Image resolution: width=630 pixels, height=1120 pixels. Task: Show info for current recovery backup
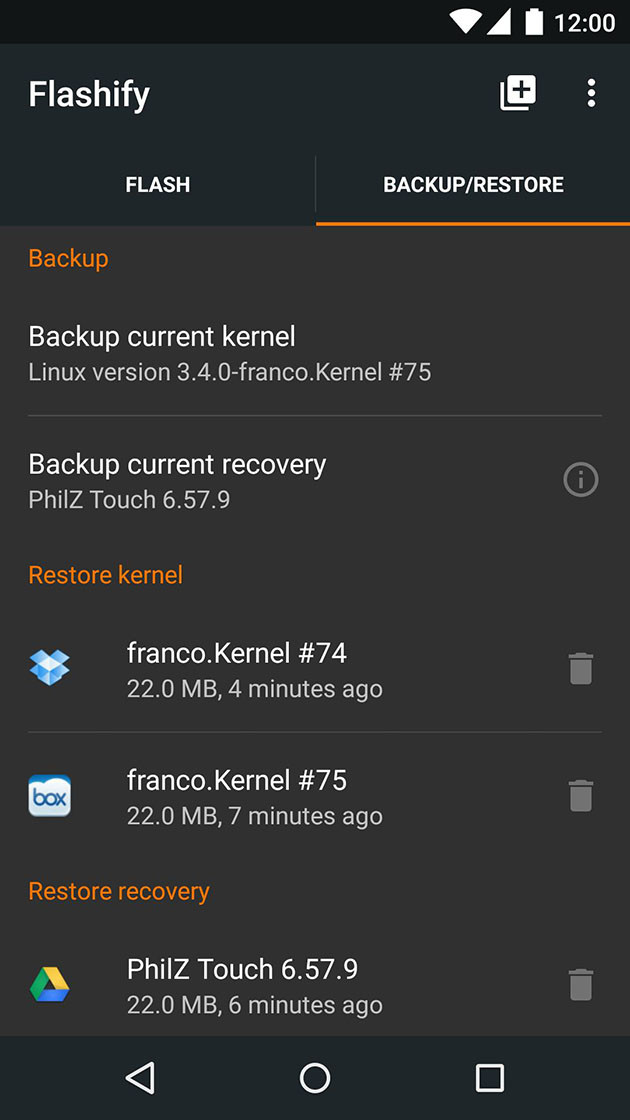[x=581, y=481]
